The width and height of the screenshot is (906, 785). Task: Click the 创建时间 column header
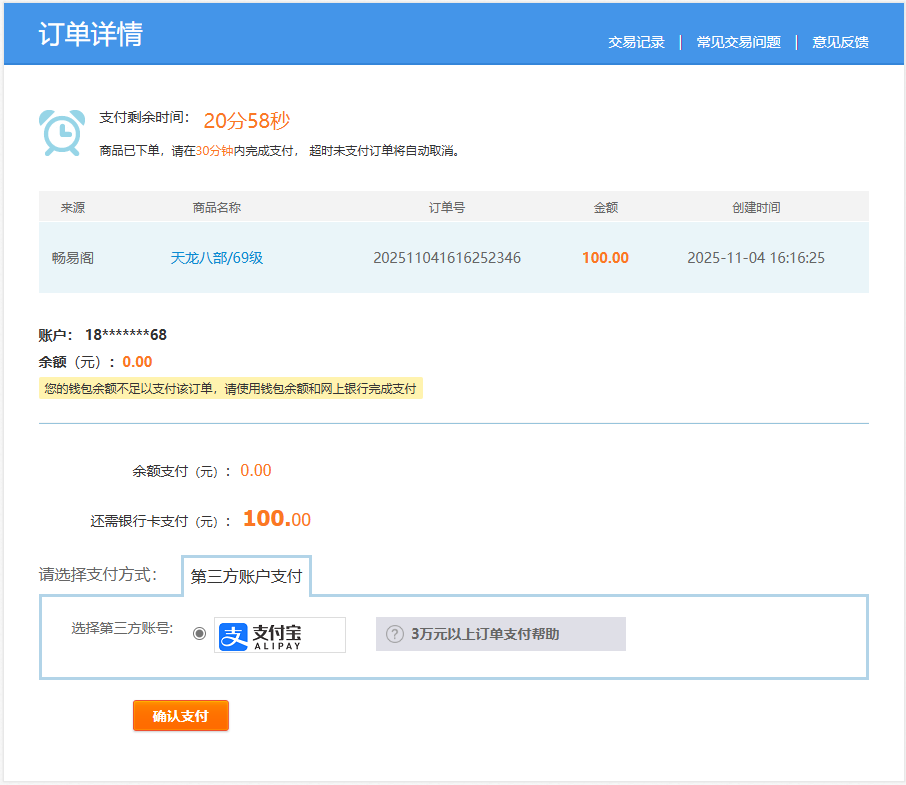point(755,208)
